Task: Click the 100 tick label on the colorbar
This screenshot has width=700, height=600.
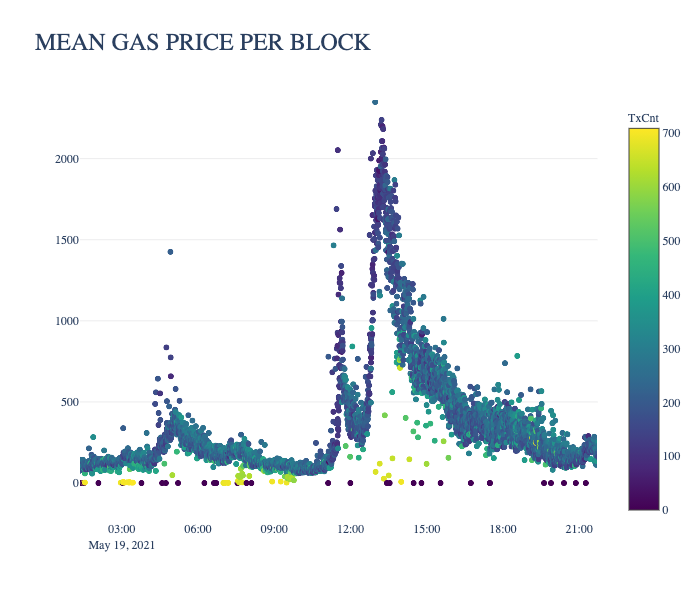Action: [x=671, y=456]
